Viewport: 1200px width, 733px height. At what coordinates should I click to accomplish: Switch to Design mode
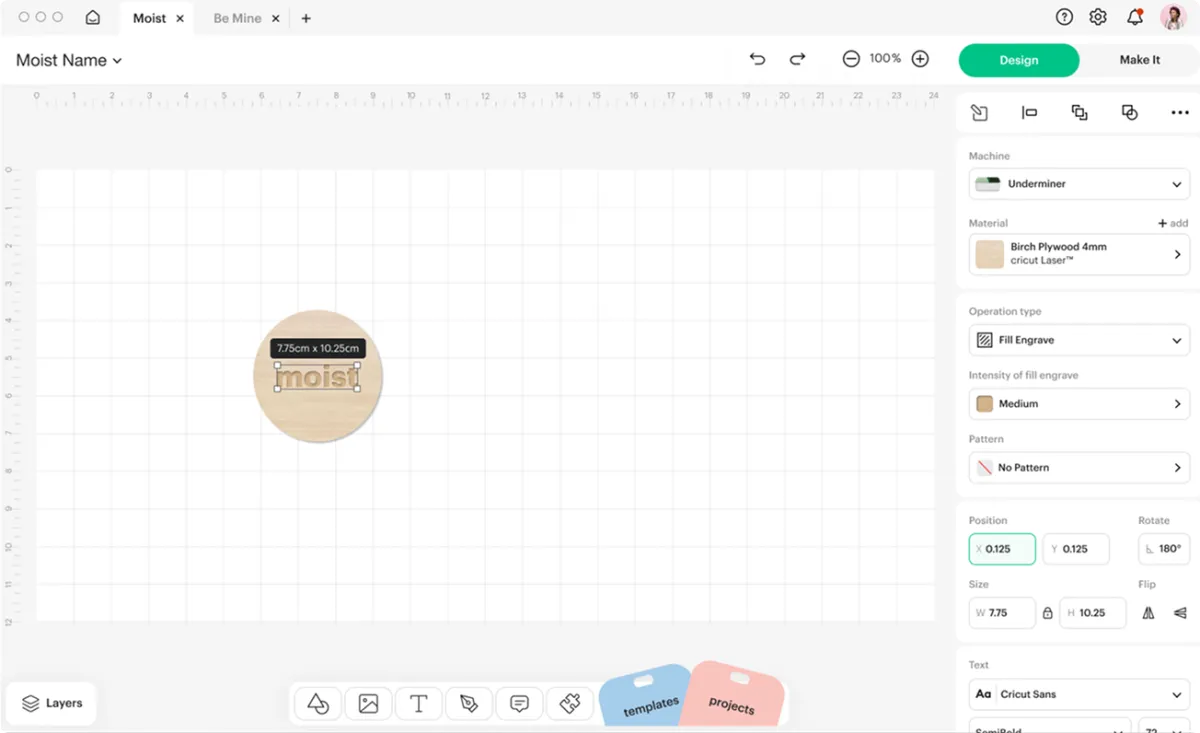click(1019, 60)
